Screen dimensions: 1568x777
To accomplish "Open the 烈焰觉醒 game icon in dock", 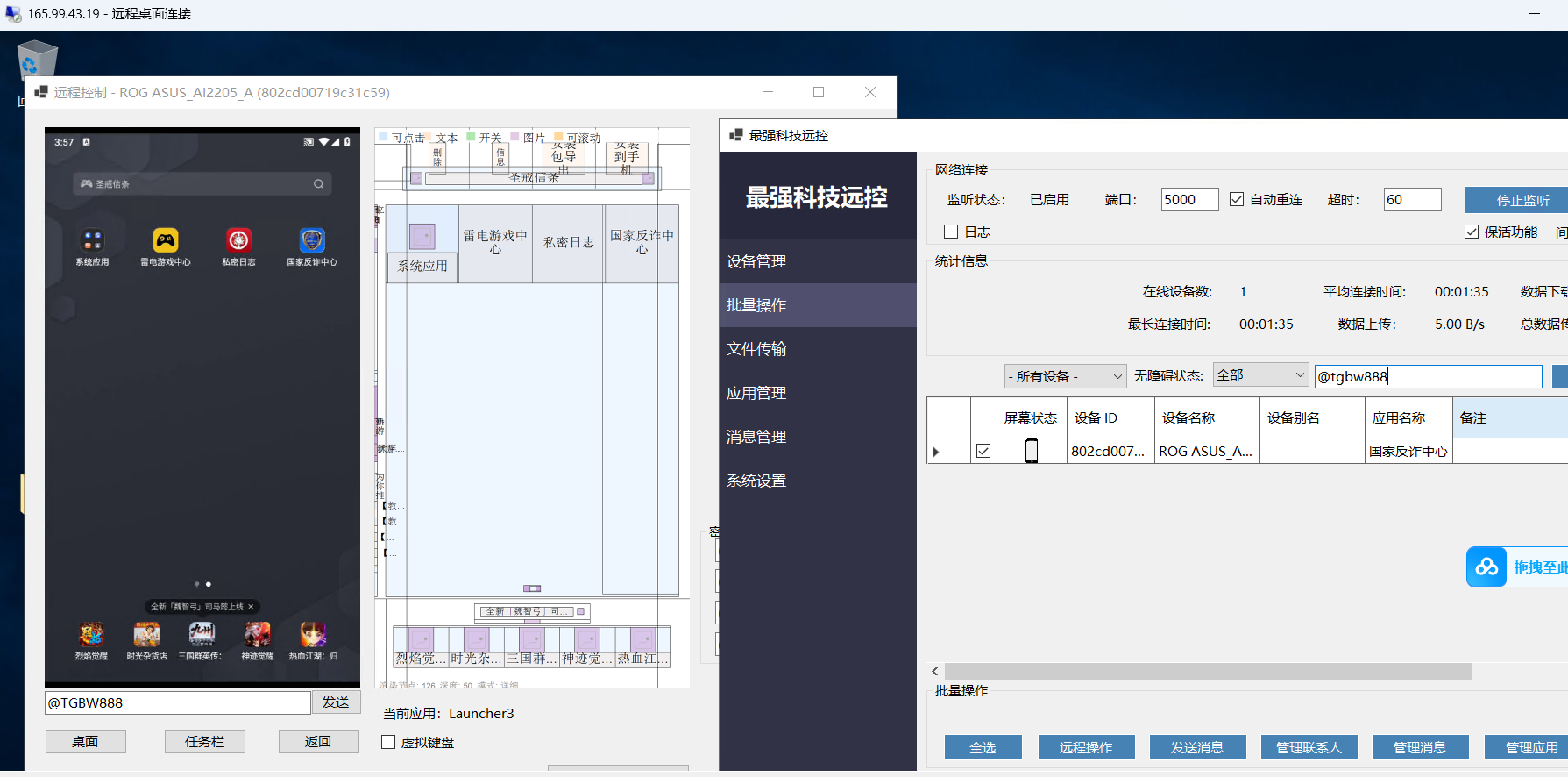I will coord(91,634).
